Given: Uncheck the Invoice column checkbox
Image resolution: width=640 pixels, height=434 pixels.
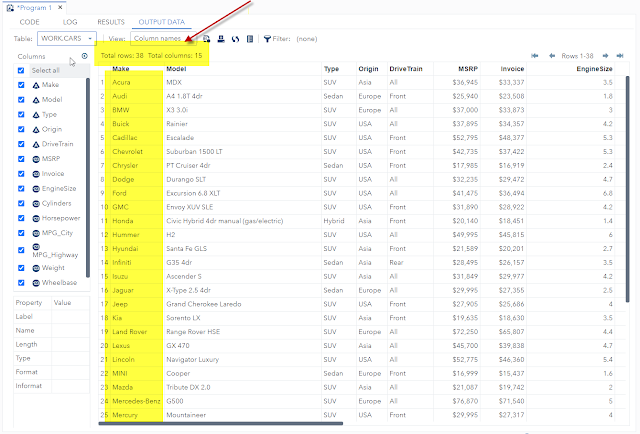Looking at the screenshot, I should [21, 174].
